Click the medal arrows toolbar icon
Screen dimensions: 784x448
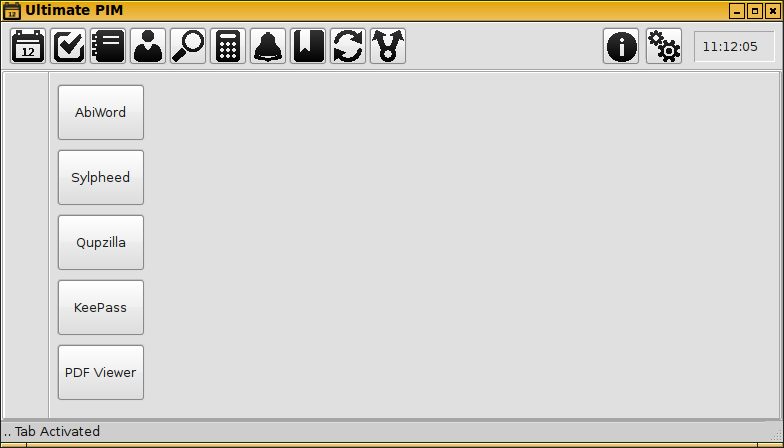[388, 46]
